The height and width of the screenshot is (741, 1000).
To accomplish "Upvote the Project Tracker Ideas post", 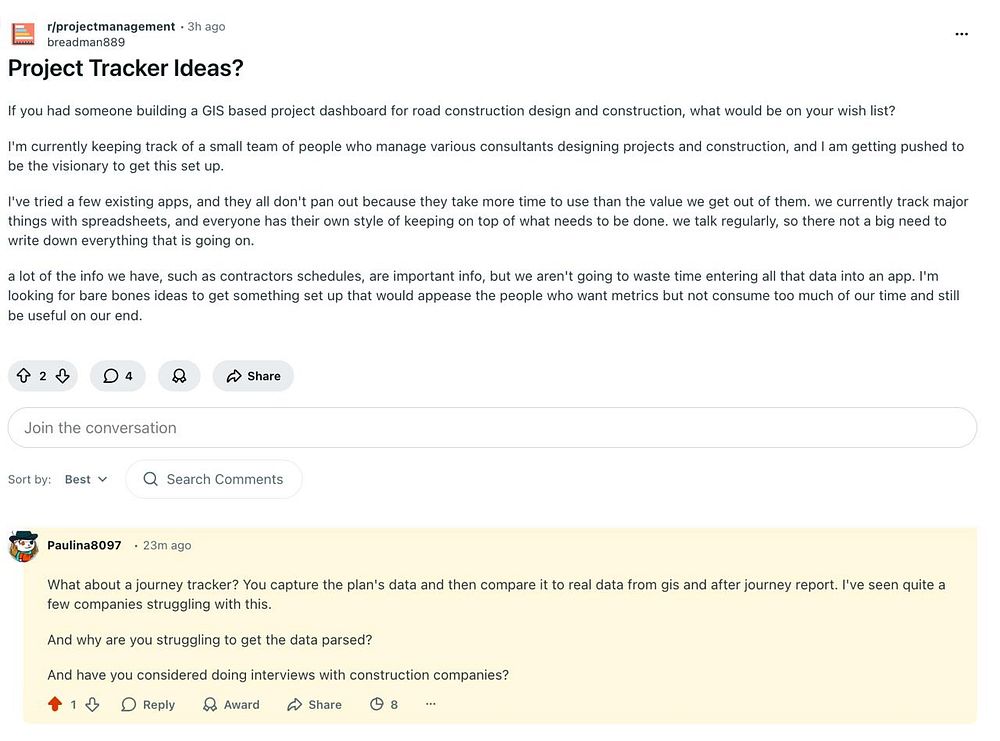I will 23,376.
